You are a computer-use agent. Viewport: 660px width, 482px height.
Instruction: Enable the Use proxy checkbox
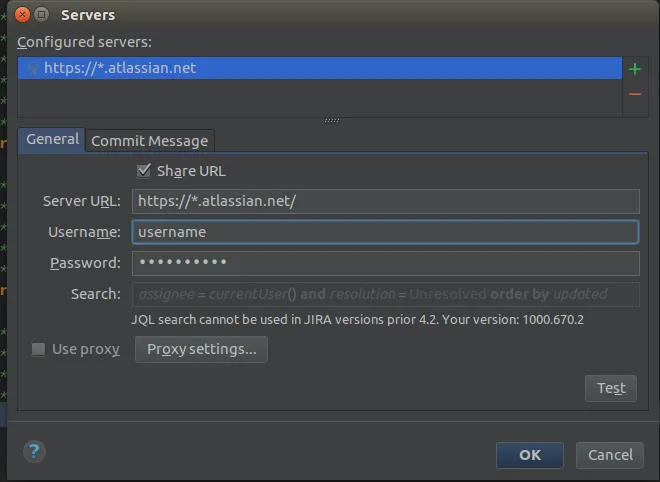pos(39,349)
